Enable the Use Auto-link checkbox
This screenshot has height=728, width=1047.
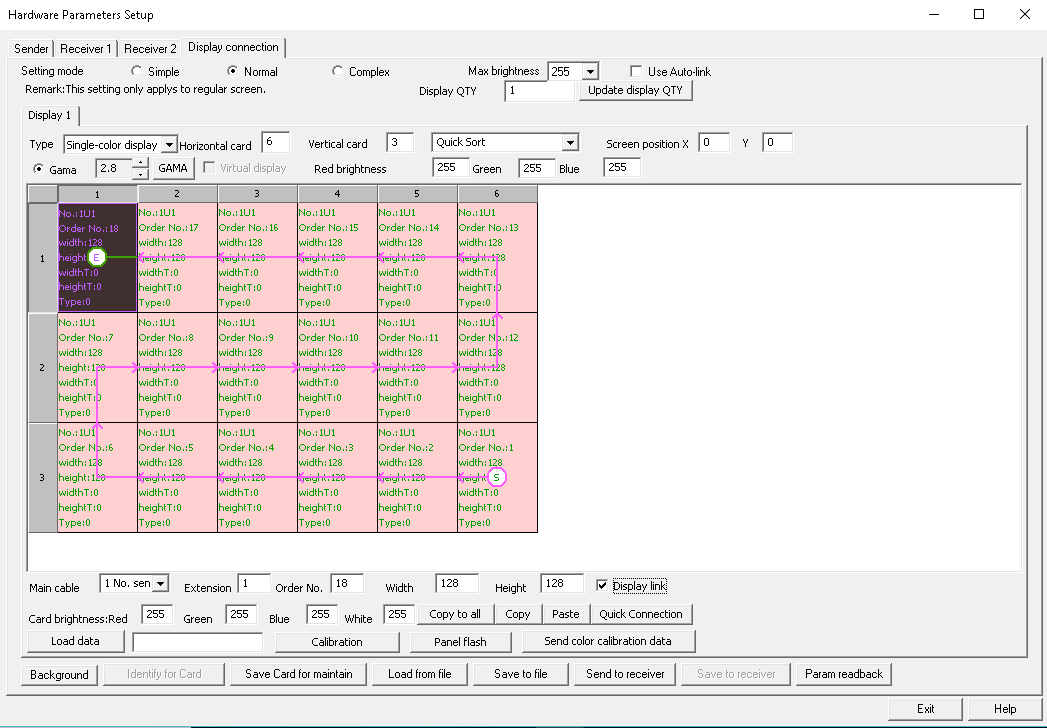point(636,72)
